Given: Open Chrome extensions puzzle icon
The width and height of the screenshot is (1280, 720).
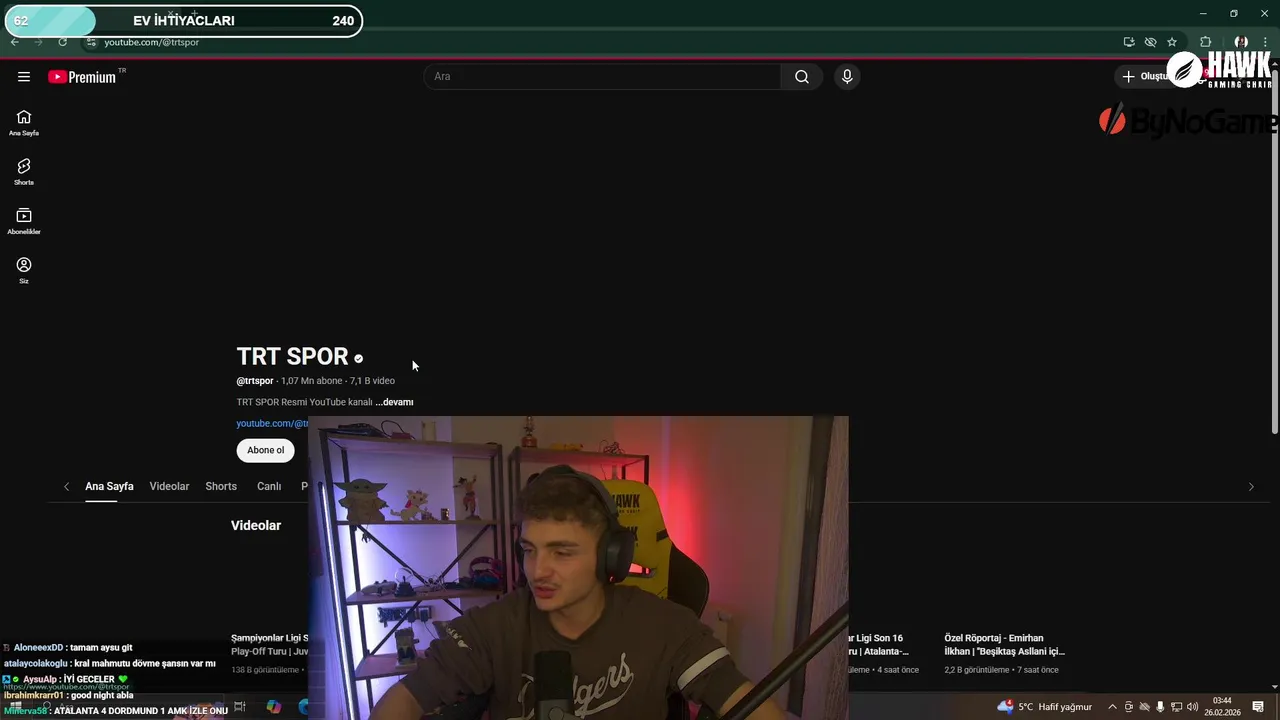Looking at the screenshot, I should click(x=1206, y=42).
